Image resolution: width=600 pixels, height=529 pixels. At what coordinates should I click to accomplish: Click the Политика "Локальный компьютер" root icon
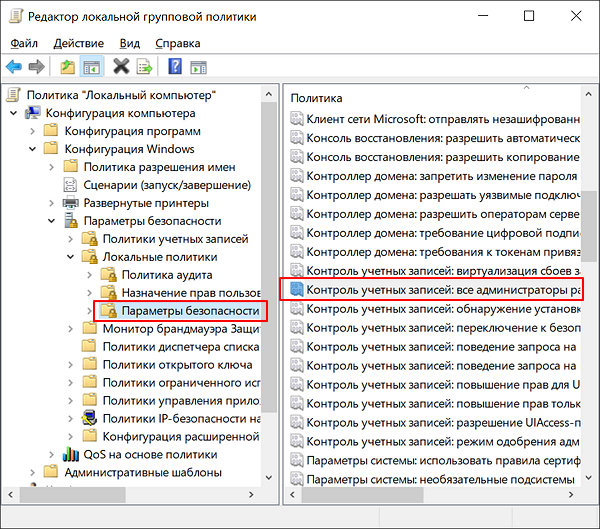(13, 95)
